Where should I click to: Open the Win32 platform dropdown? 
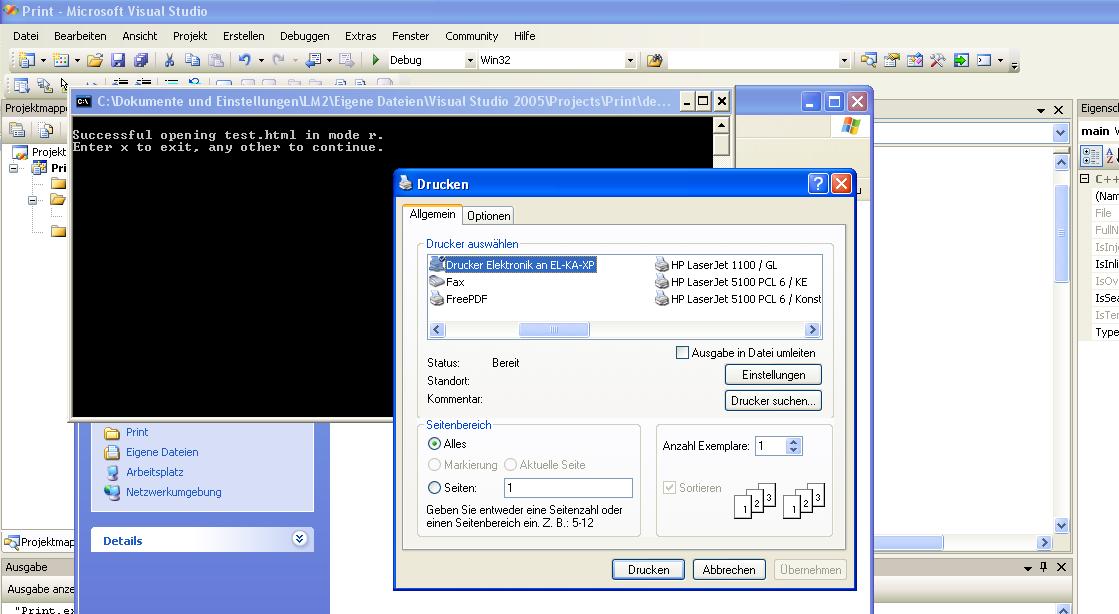pyautogui.click(x=630, y=60)
